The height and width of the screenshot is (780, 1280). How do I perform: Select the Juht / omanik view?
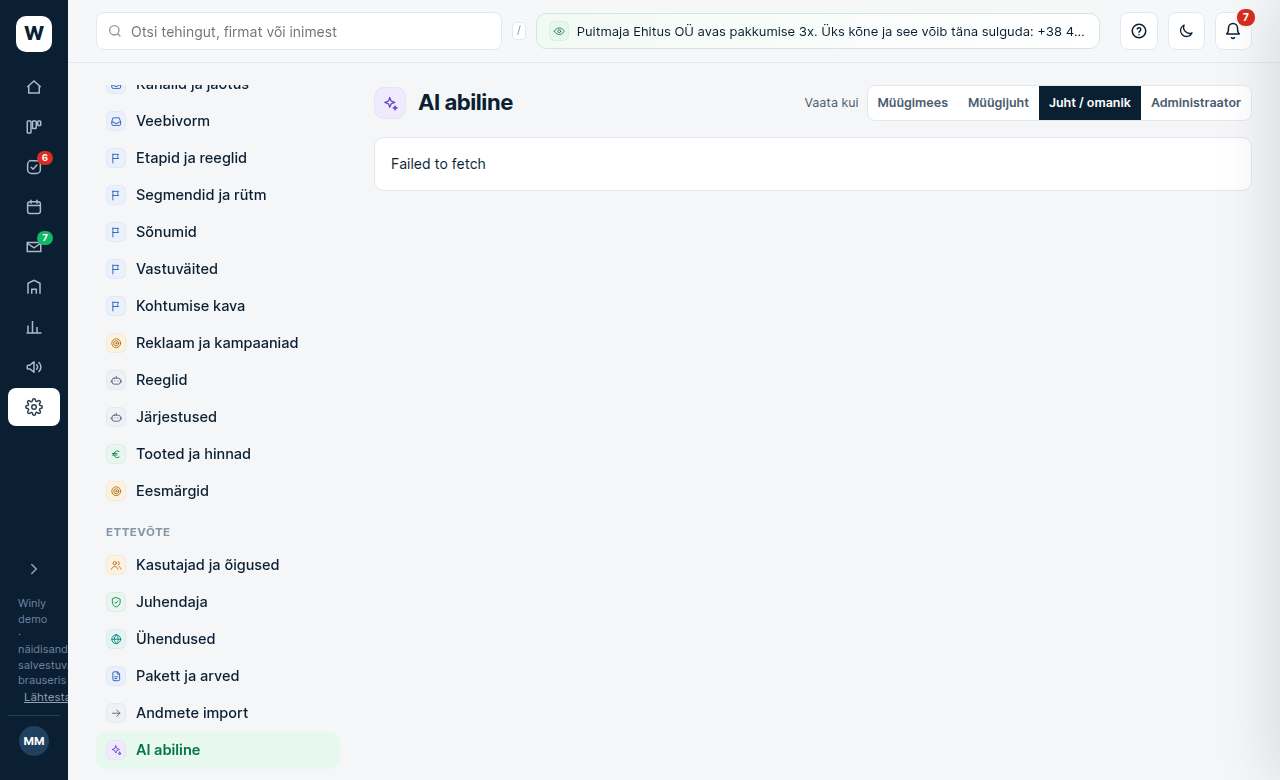[1090, 103]
